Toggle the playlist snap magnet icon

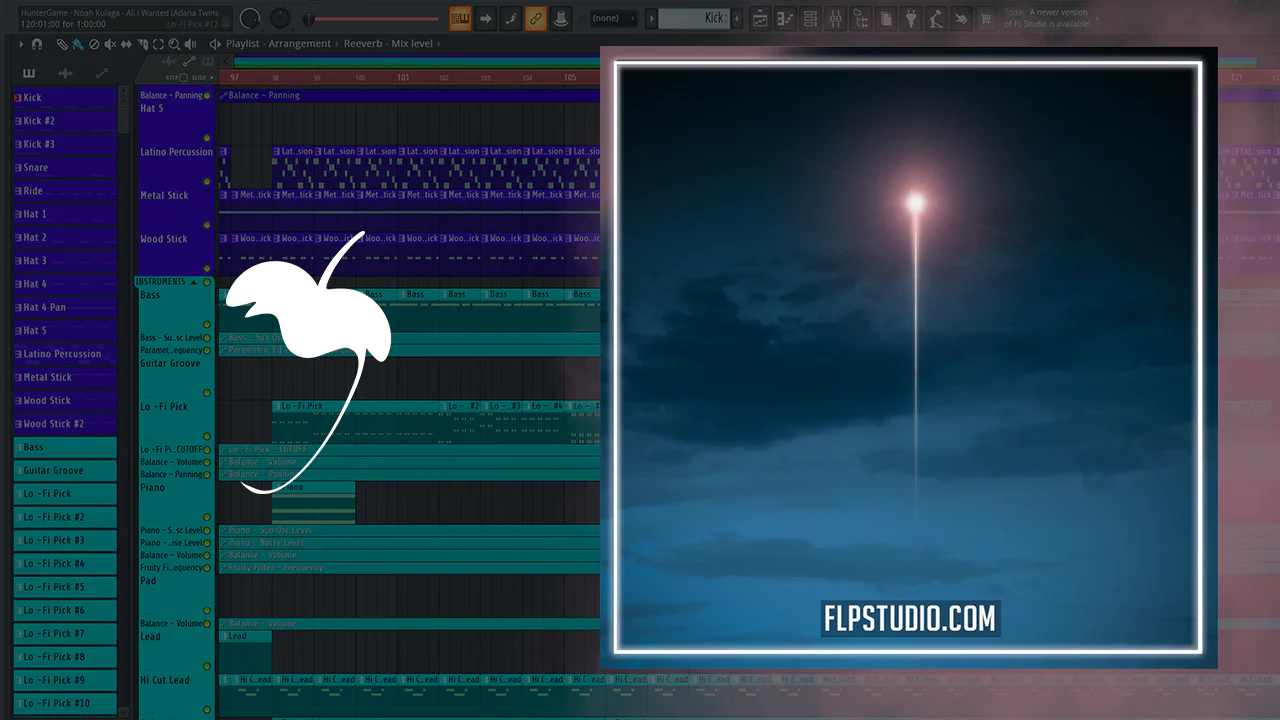coord(37,44)
